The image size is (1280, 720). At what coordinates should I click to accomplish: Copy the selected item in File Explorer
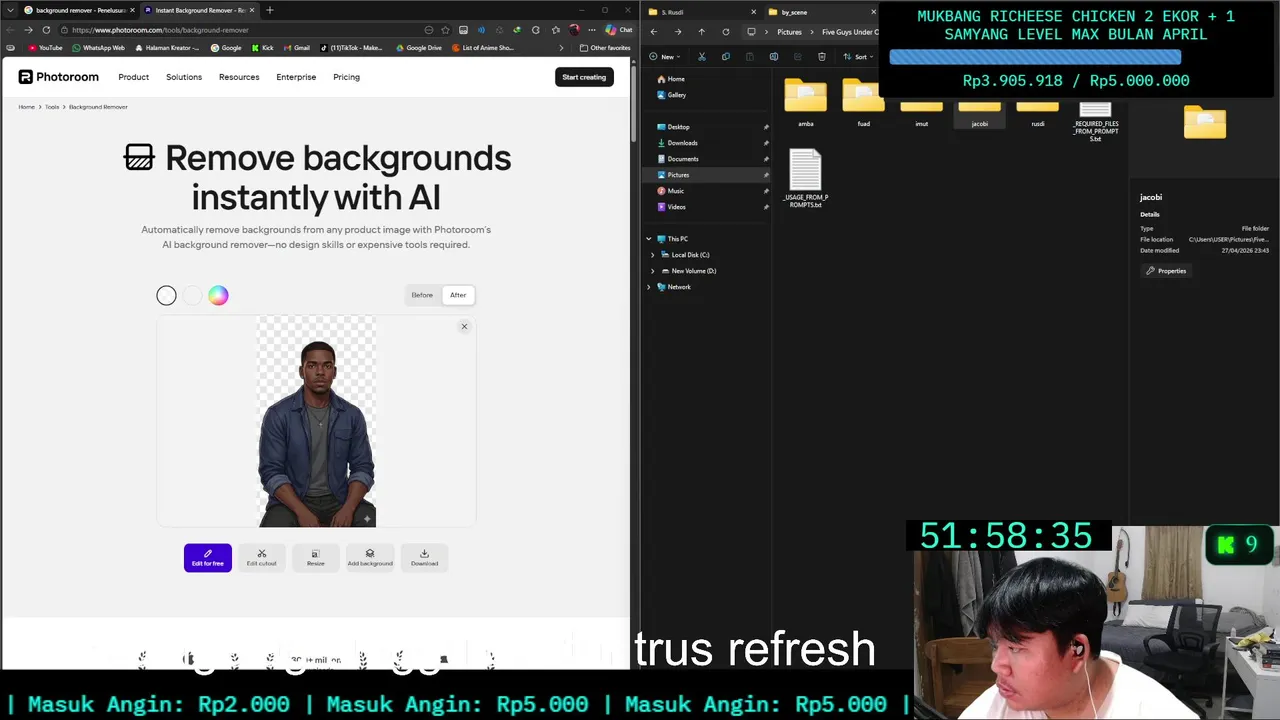click(x=725, y=57)
